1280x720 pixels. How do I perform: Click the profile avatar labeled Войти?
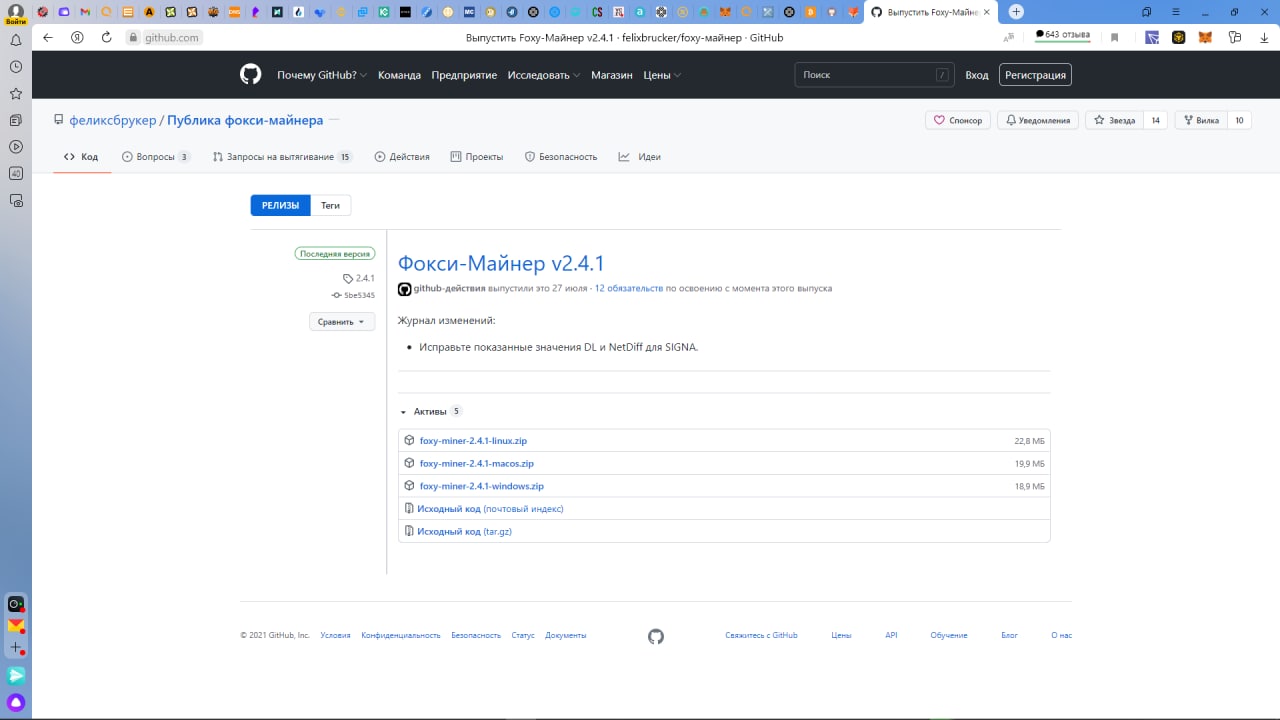coord(16,14)
